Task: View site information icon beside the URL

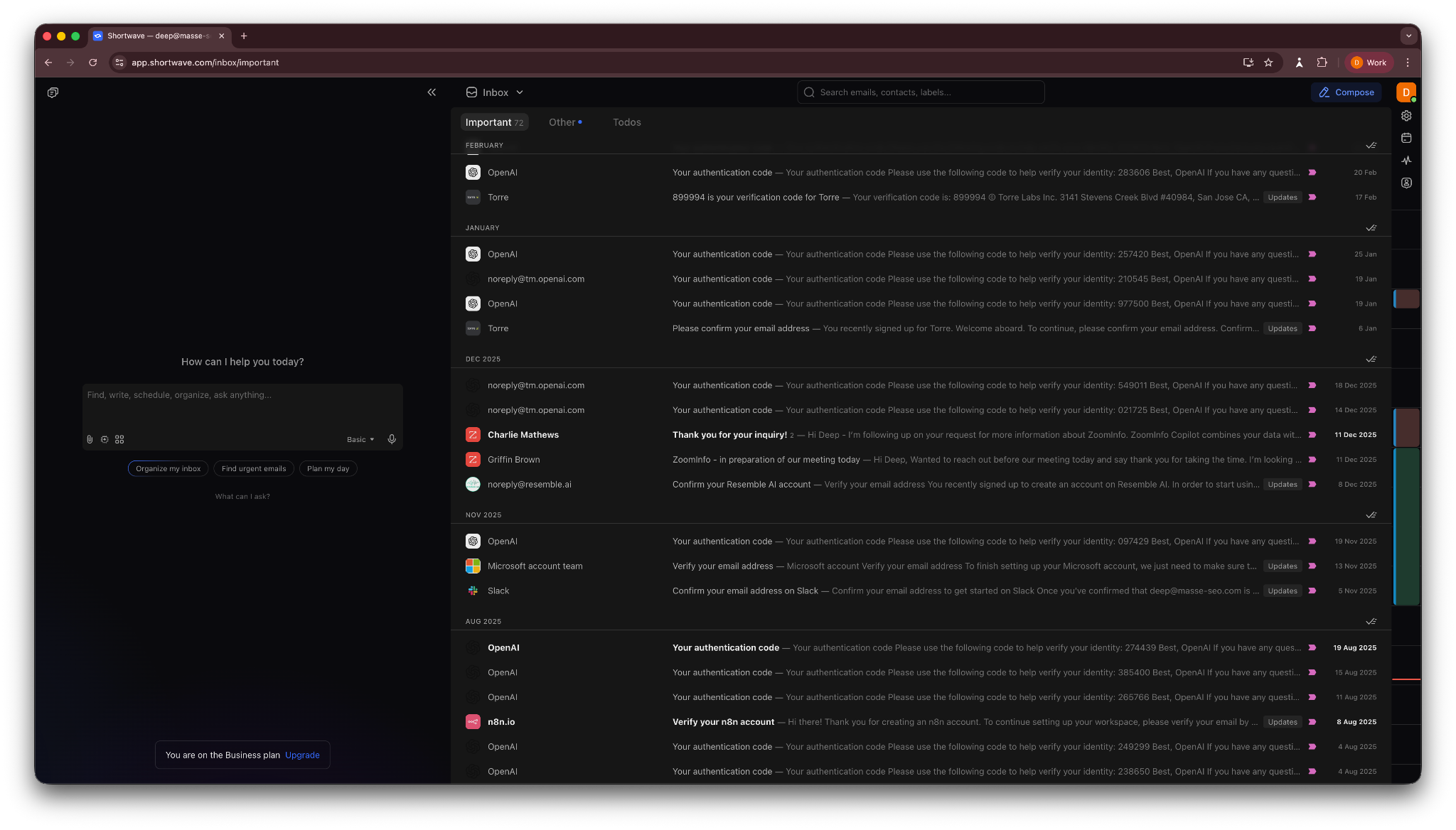Action: coord(119,63)
